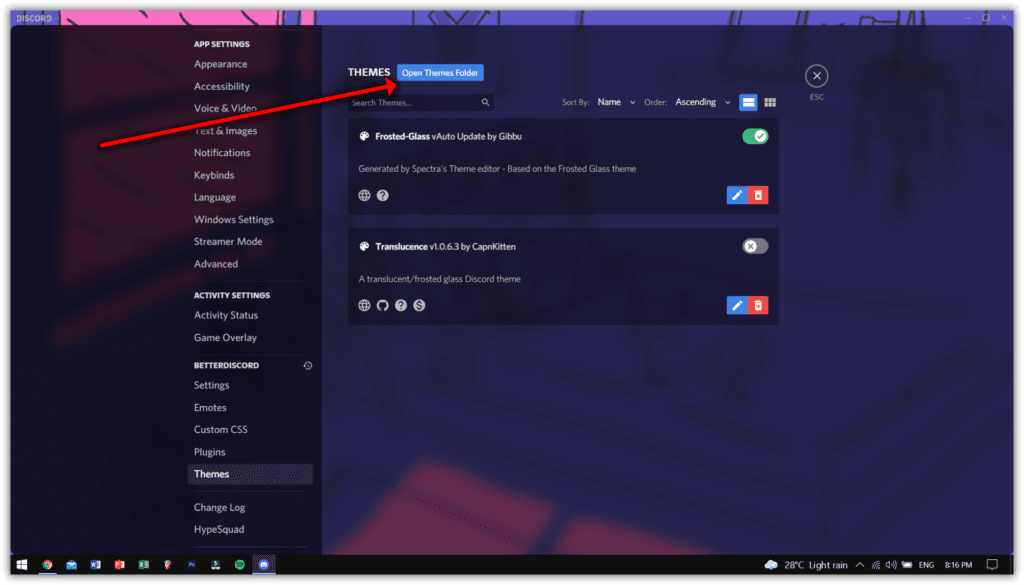Open Word from taskbar

[95, 565]
